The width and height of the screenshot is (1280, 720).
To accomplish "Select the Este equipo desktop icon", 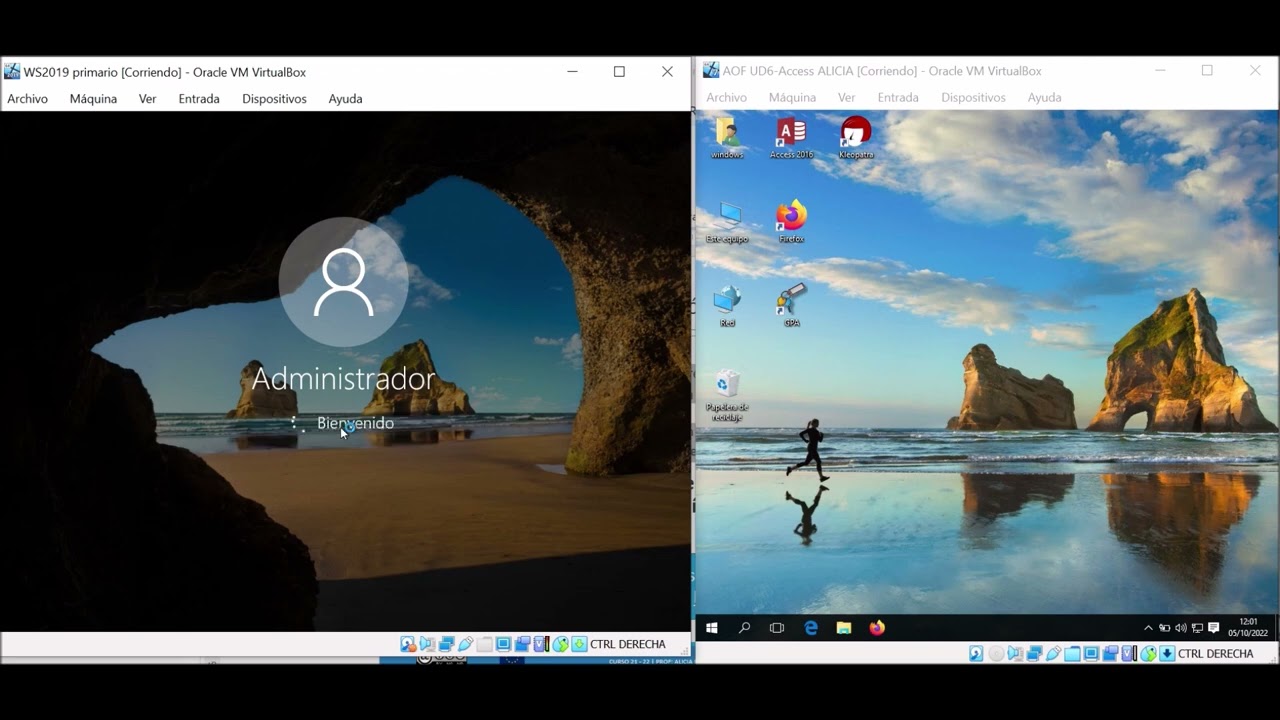I will pyautogui.click(x=727, y=222).
